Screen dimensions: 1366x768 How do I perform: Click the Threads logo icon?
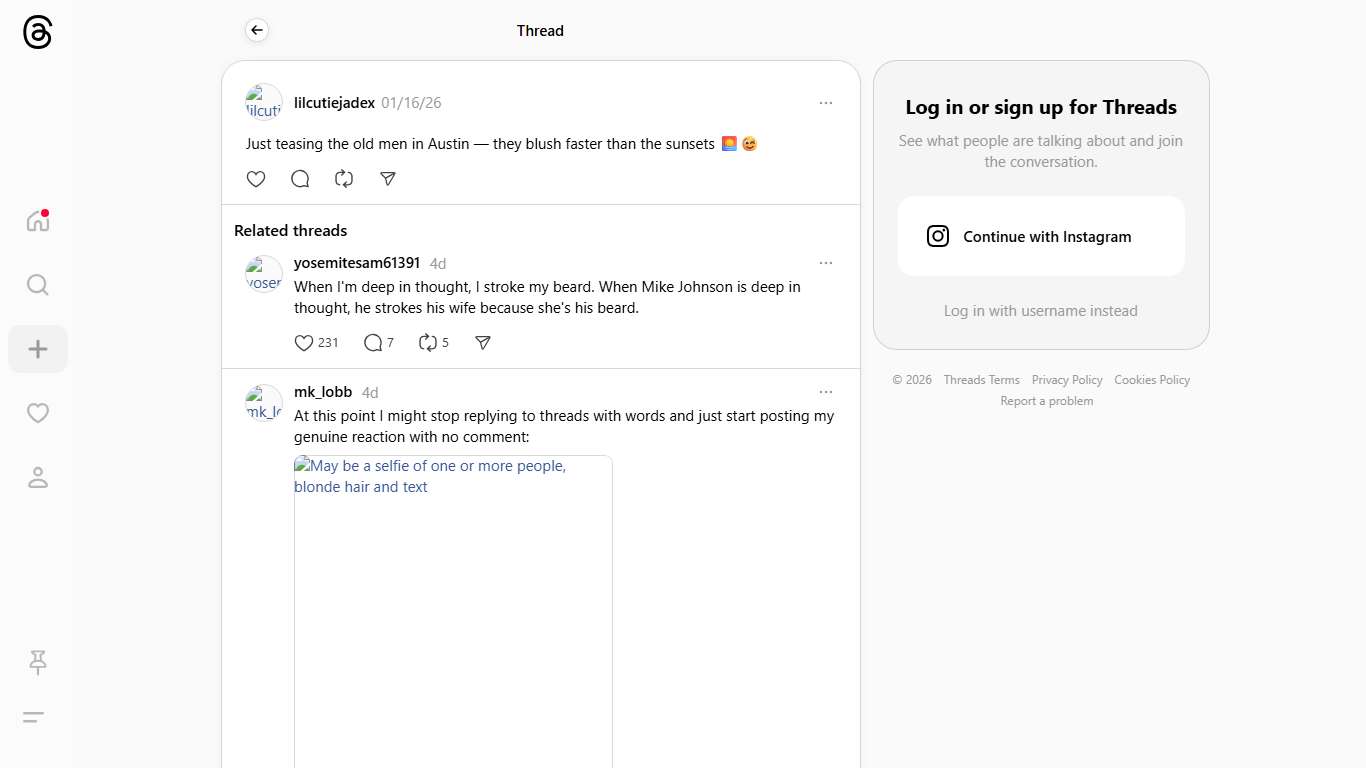click(x=37, y=32)
